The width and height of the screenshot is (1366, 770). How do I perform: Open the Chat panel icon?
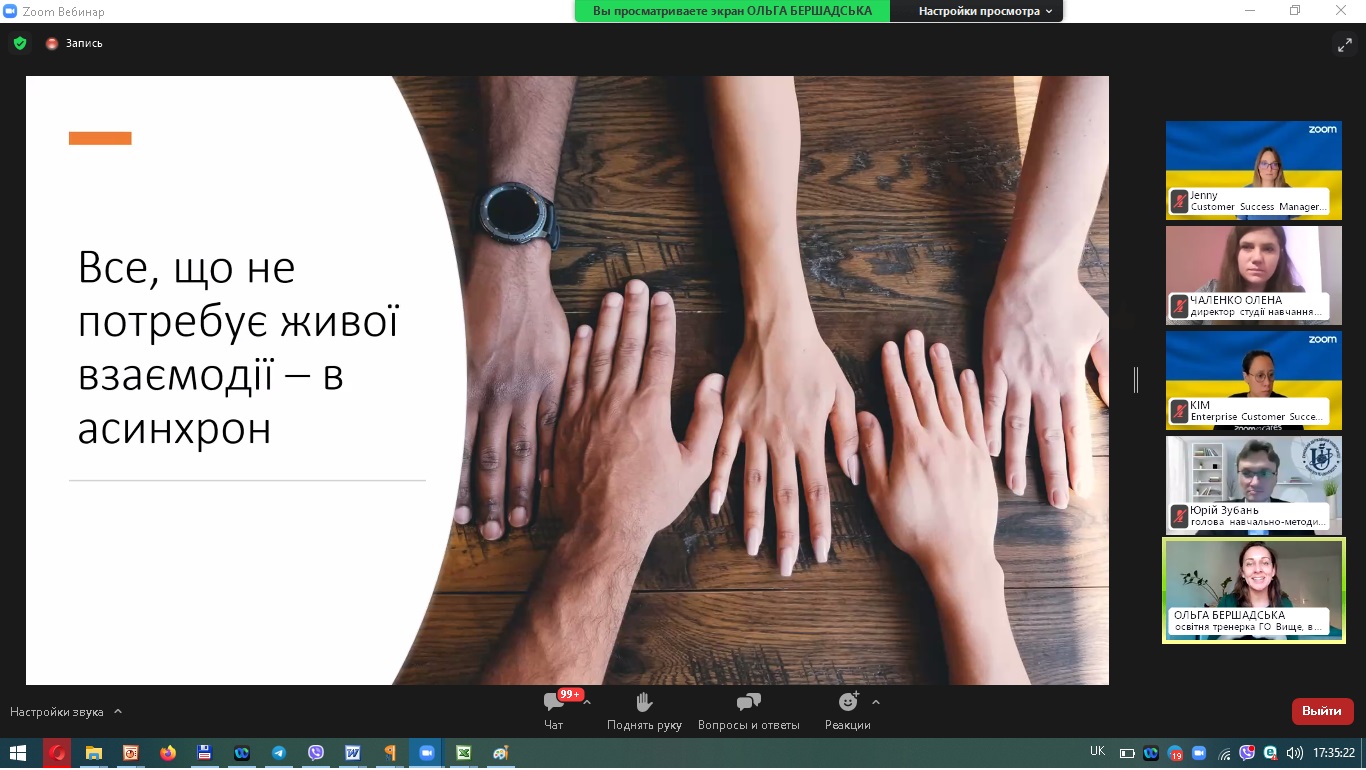point(553,703)
